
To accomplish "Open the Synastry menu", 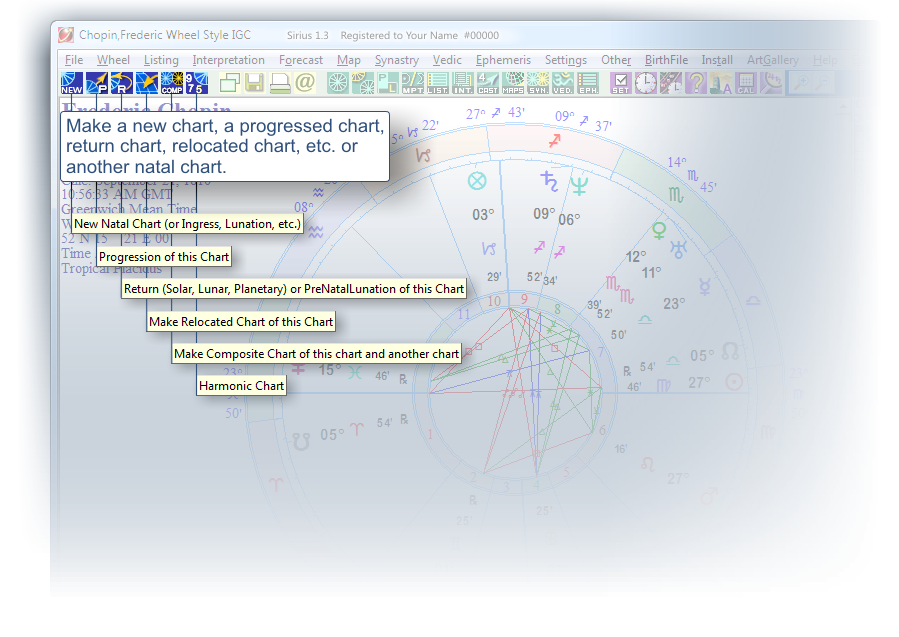I will pos(396,60).
